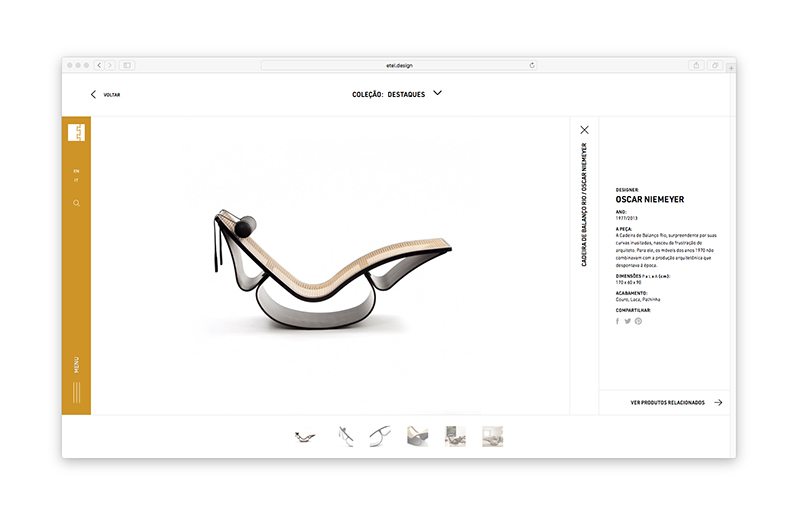Reload the page with the refresh icon
Image resolution: width=800 pixels, height=517 pixels.
tap(532, 65)
